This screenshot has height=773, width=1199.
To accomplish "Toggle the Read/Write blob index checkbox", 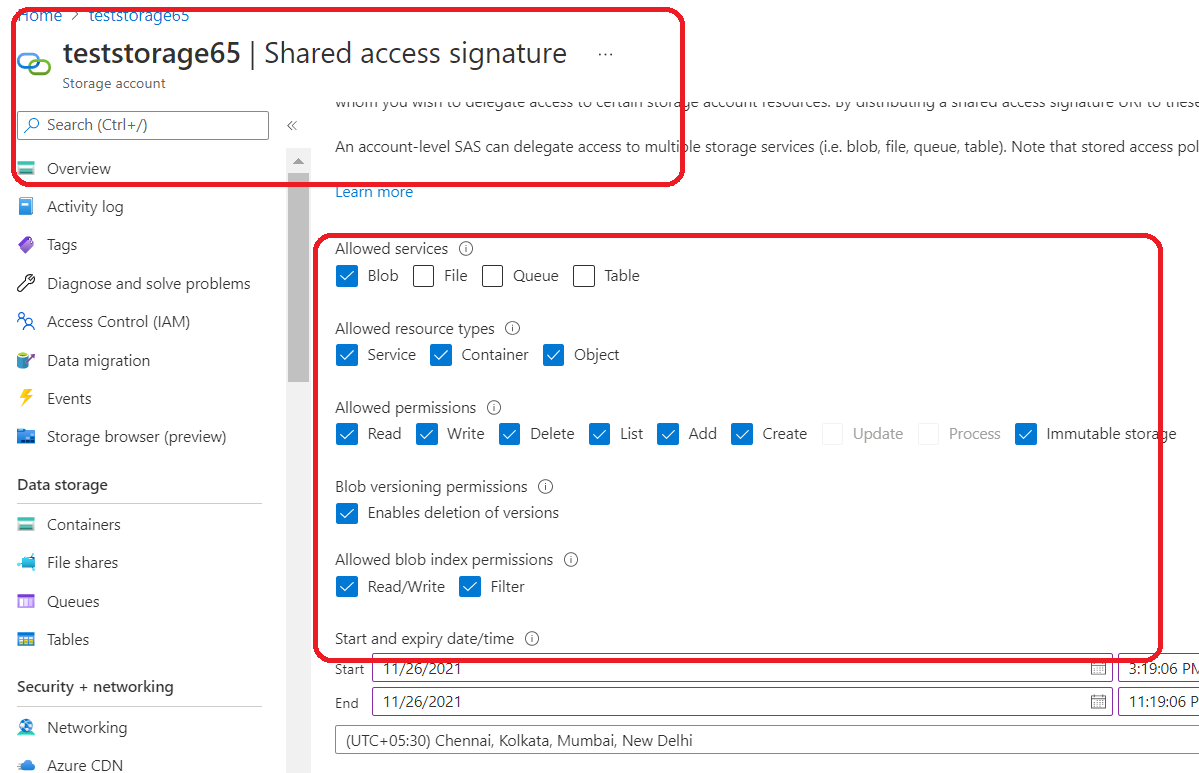I will pos(347,586).
